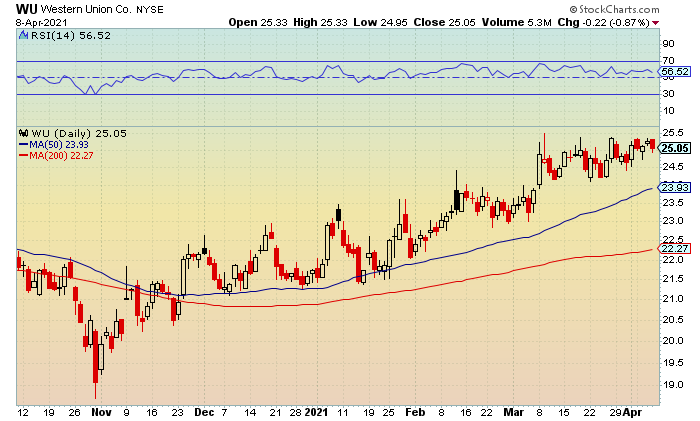Select the Apr label on date axis
Image resolution: width=700 pixels, height=421 pixels.
(632, 413)
